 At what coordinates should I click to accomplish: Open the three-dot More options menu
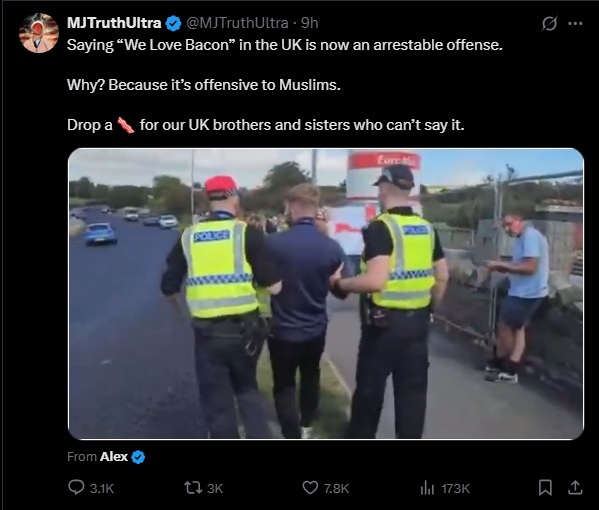pyautogui.click(x=575, y=23)
